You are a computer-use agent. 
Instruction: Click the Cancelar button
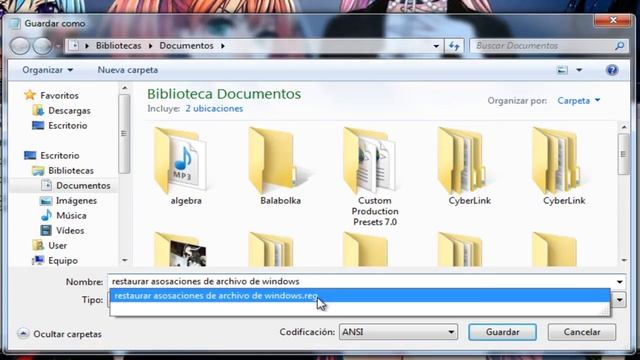click(x=582, y=332)
